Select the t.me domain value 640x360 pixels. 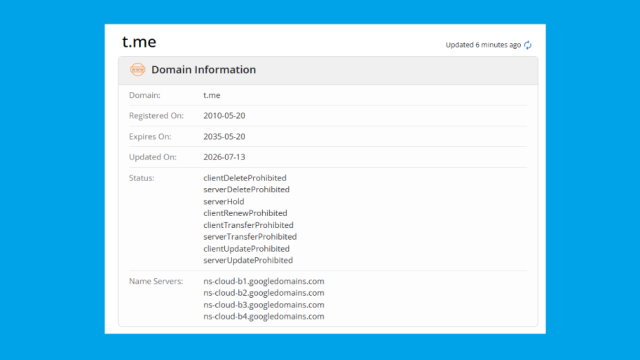tap(212, 95)
